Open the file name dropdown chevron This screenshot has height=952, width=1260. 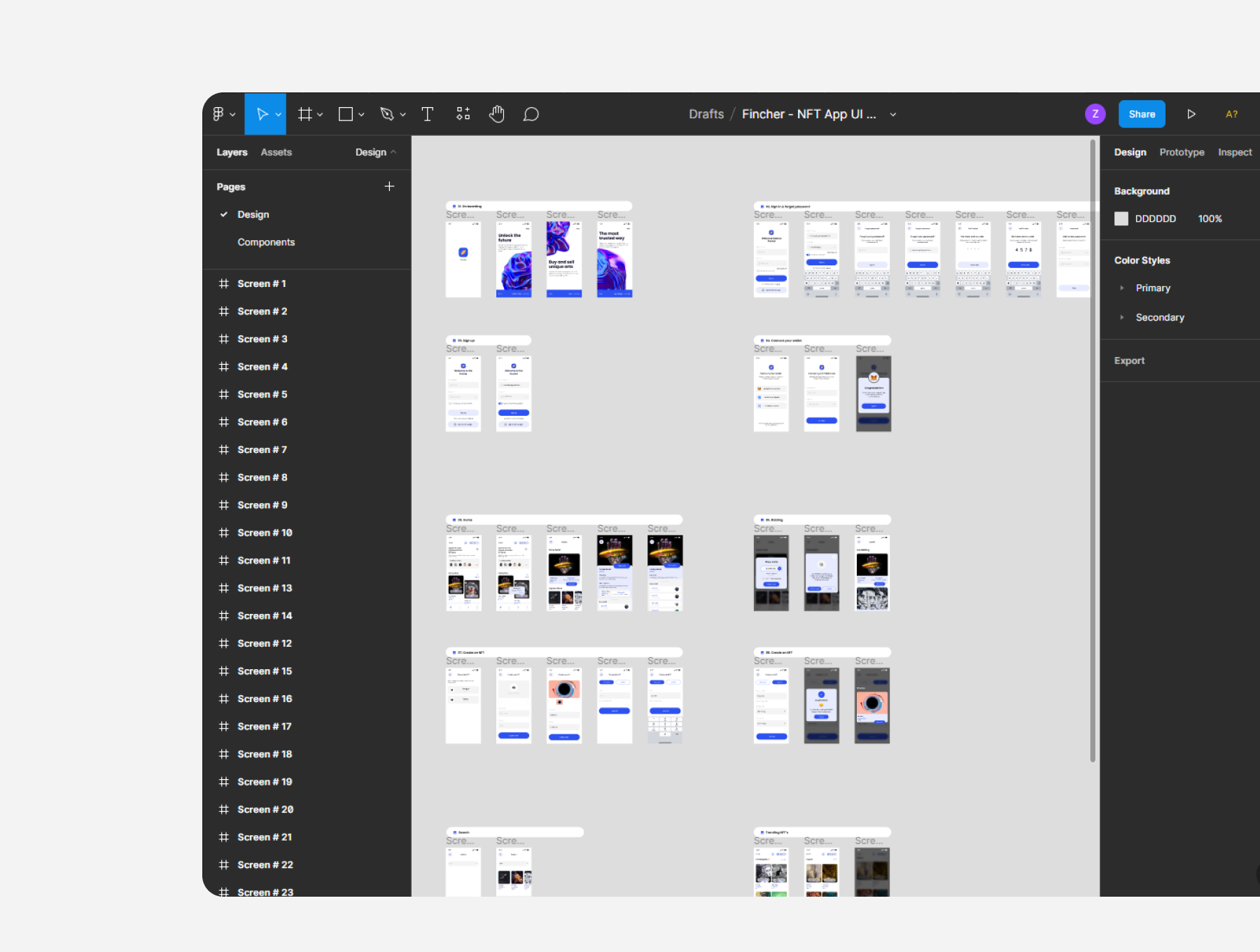click(892, 115)
